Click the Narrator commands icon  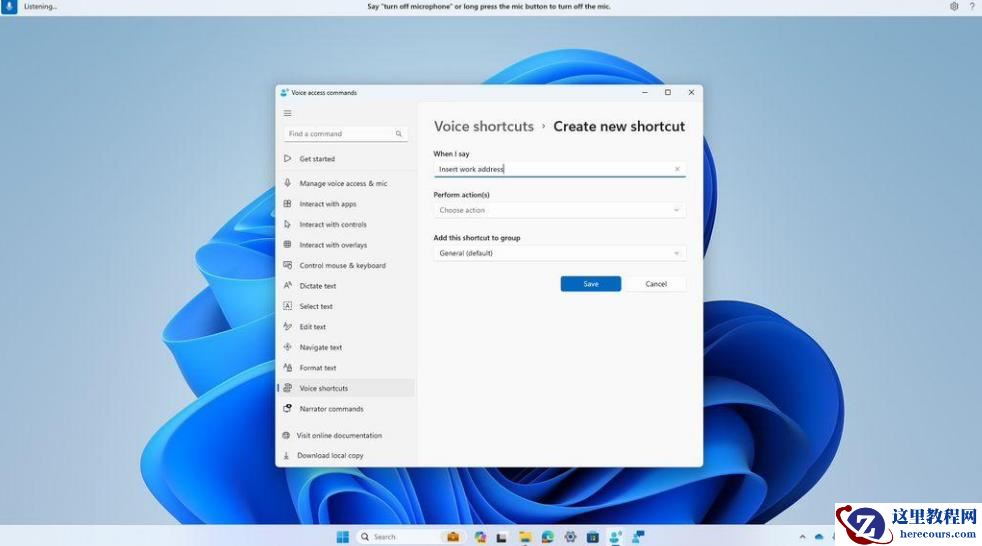click(287, 408)
